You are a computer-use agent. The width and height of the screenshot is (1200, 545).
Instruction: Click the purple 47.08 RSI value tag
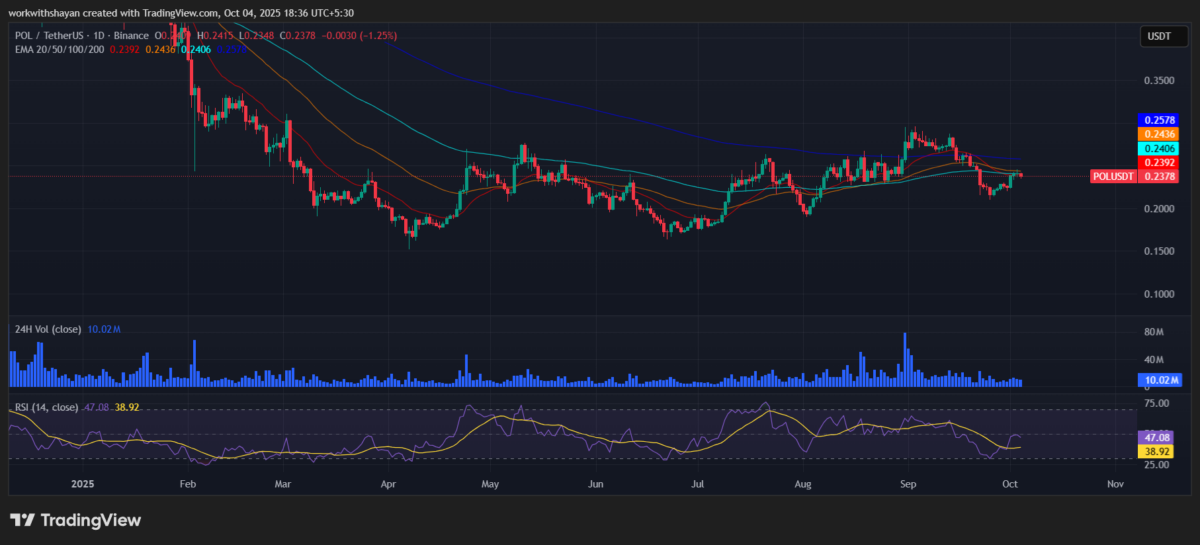click(1155, 437)
